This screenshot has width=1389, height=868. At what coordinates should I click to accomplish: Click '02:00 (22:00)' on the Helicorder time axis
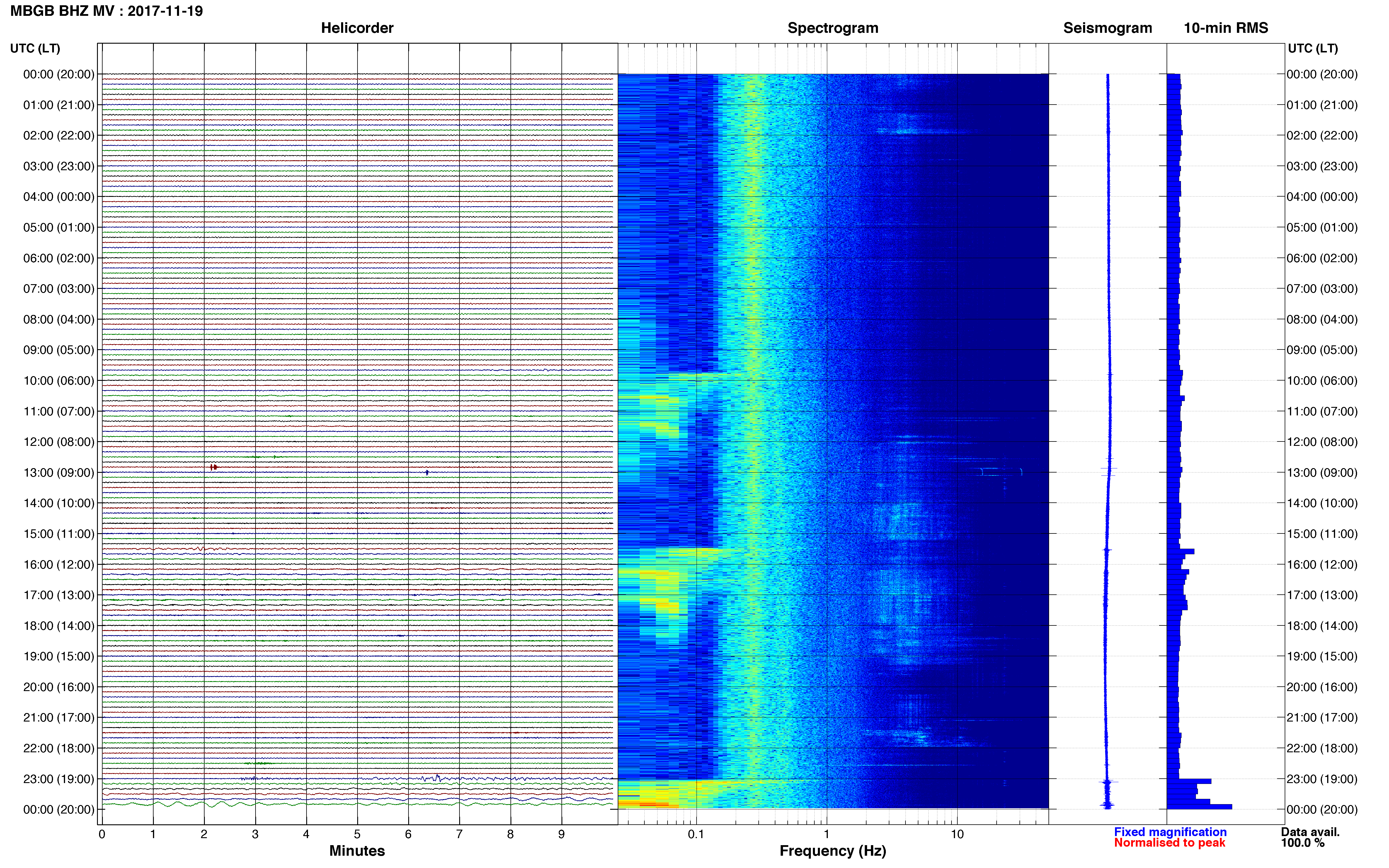click(59, 135)
